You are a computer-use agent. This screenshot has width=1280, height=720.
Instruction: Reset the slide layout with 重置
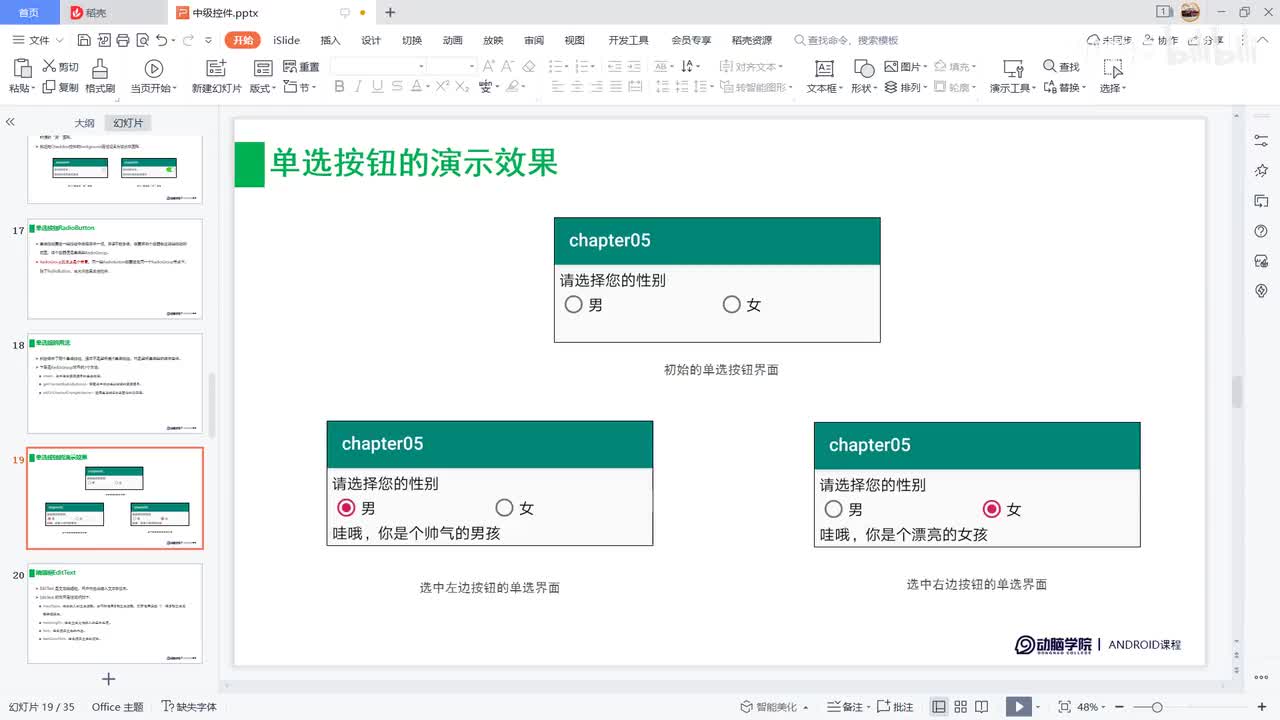point(301,67)
